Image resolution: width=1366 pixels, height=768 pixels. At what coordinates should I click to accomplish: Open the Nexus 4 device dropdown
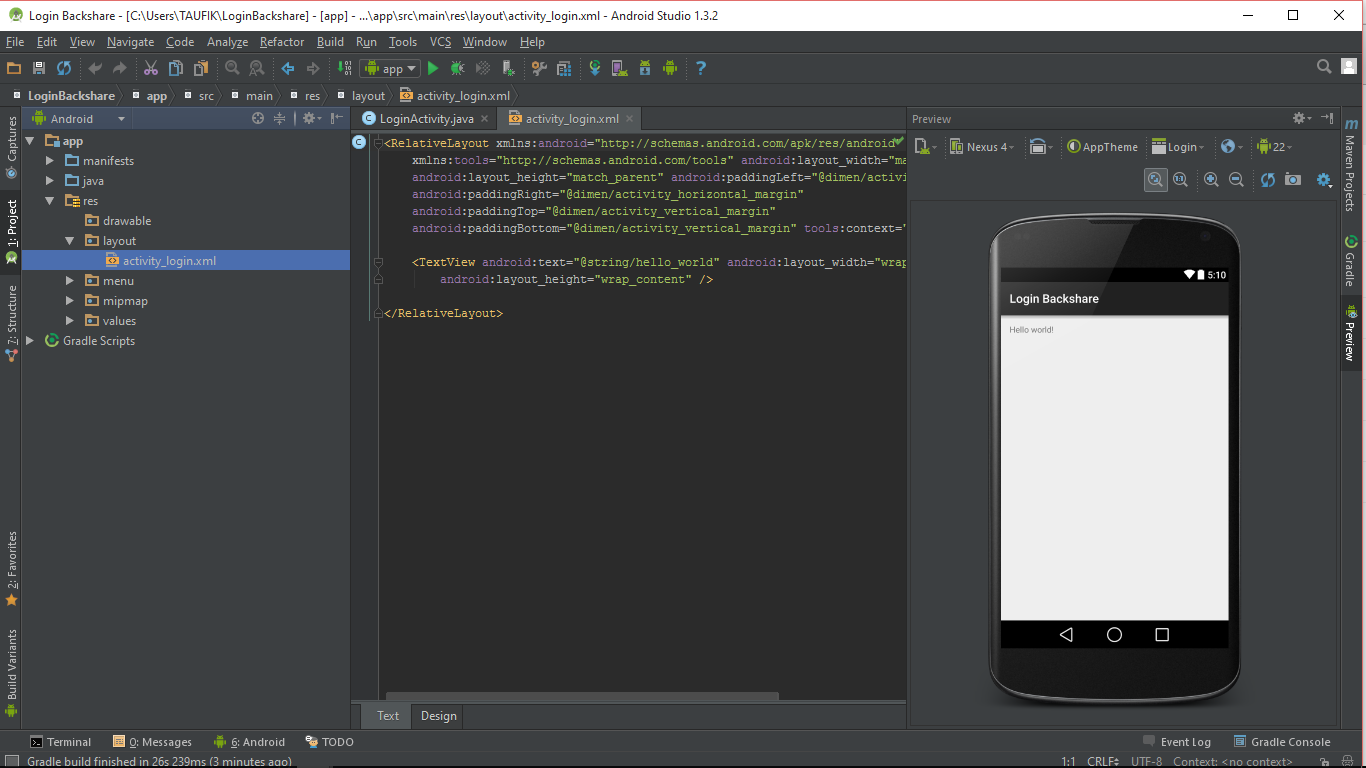[x=982, y=146]
